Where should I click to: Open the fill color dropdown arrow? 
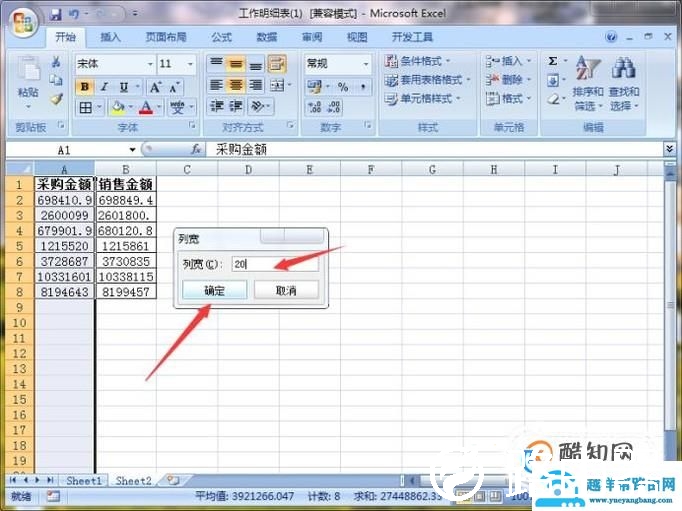coord(131,107)
